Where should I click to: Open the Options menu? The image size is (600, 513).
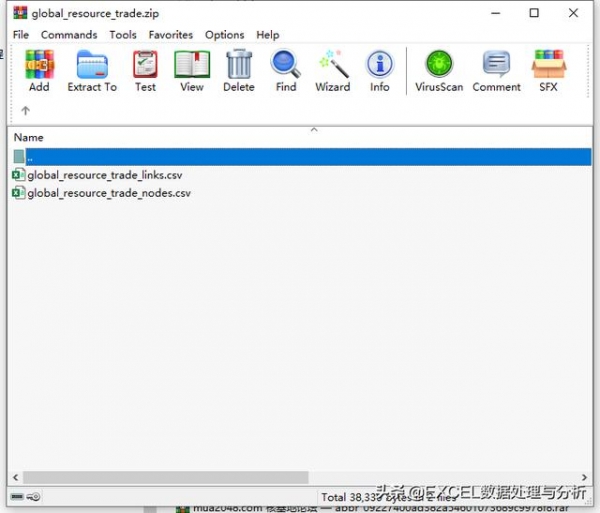[225, 34]
